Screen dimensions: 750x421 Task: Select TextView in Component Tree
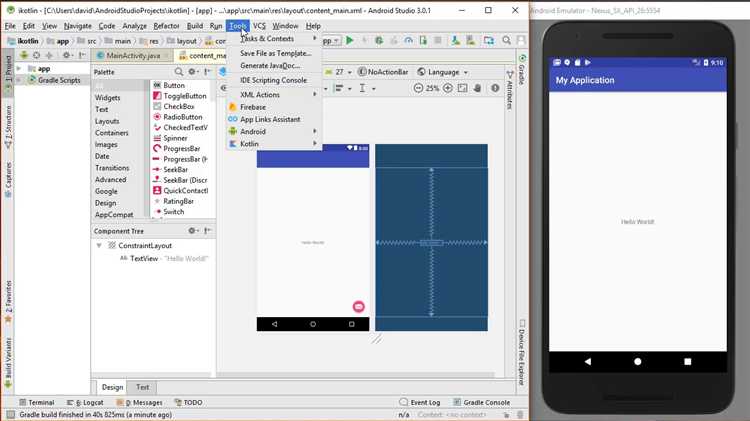pyautogui.click(x=144, y=258)
